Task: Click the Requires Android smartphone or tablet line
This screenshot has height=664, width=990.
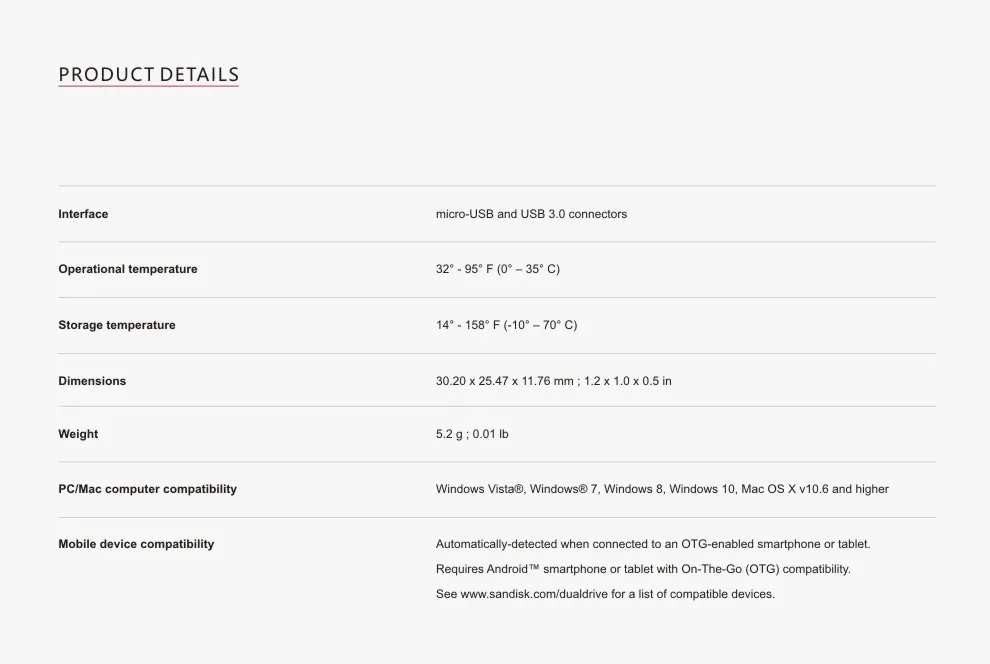Action: tap(643, 569)
